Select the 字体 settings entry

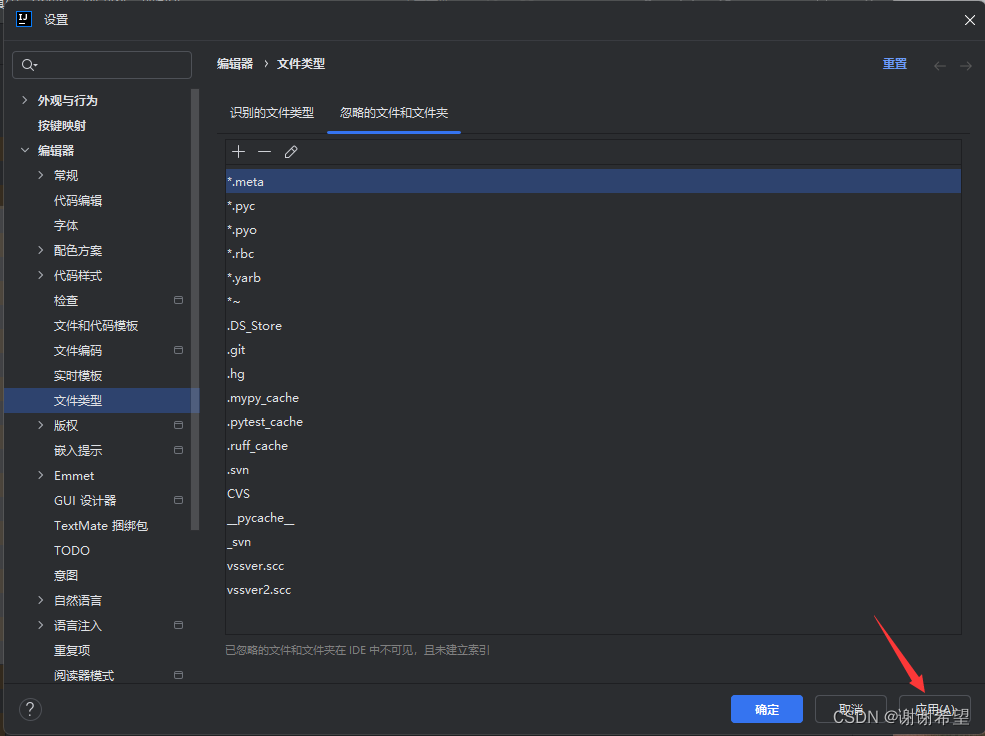pyautogui.click(x=66, y=225)
